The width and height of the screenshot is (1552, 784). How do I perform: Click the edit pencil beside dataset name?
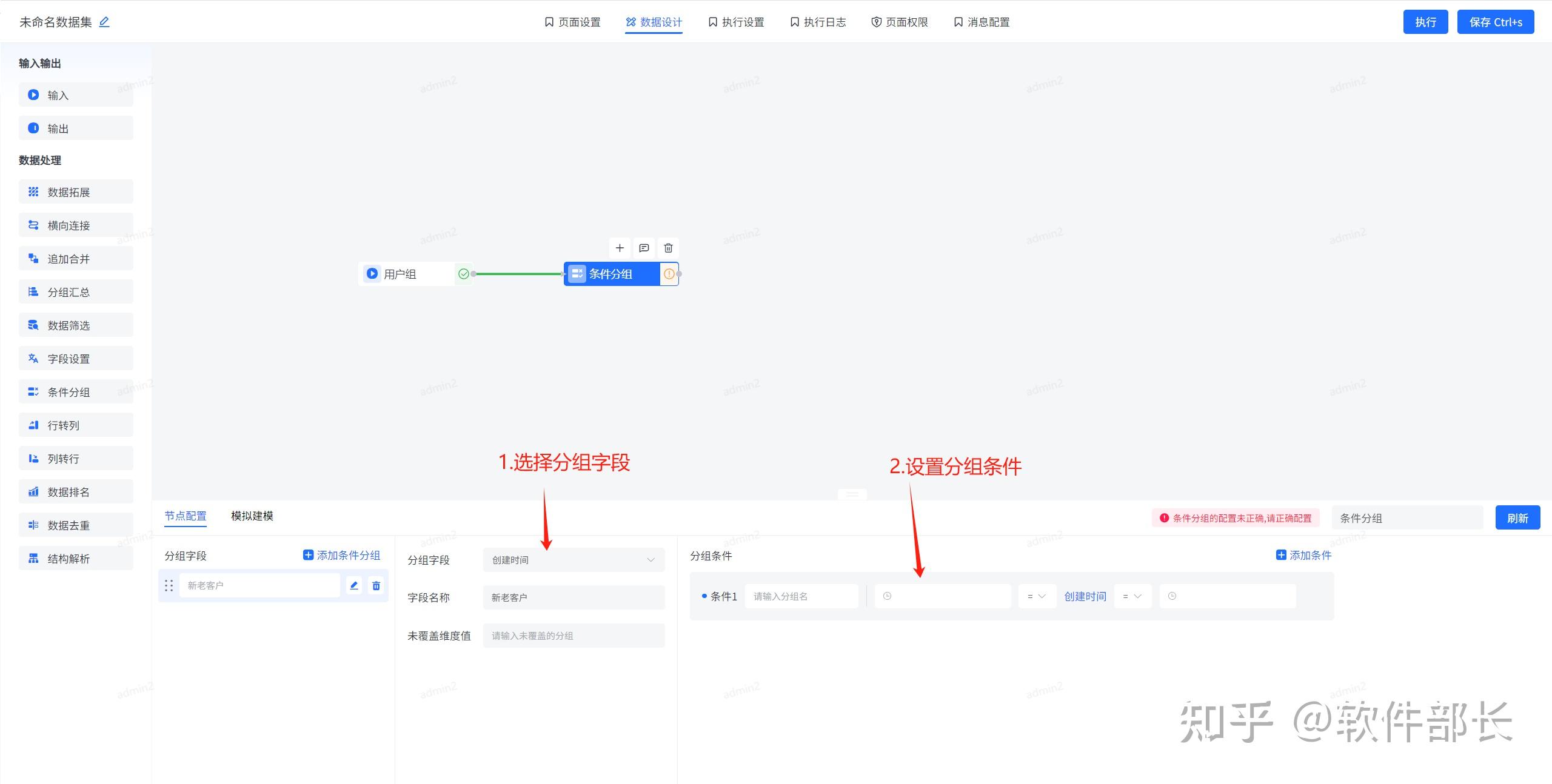coord(104,22)
